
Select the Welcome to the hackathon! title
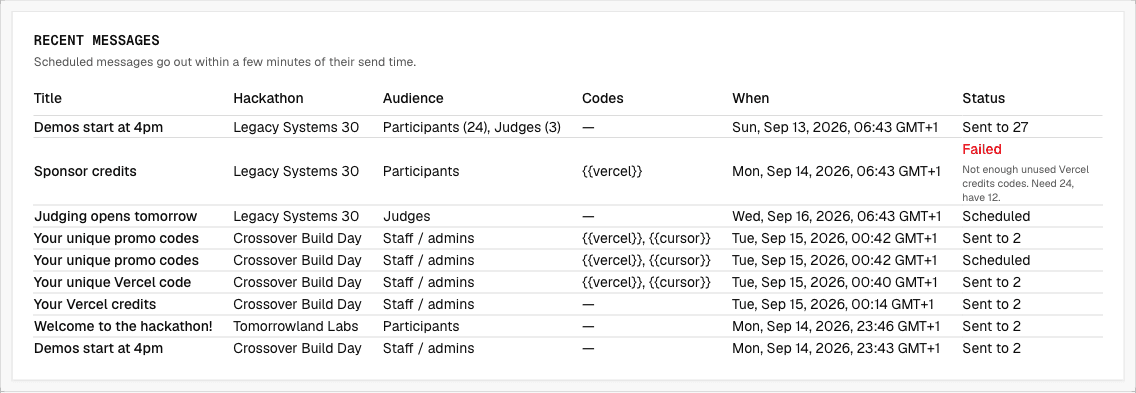tap(123, 326)
